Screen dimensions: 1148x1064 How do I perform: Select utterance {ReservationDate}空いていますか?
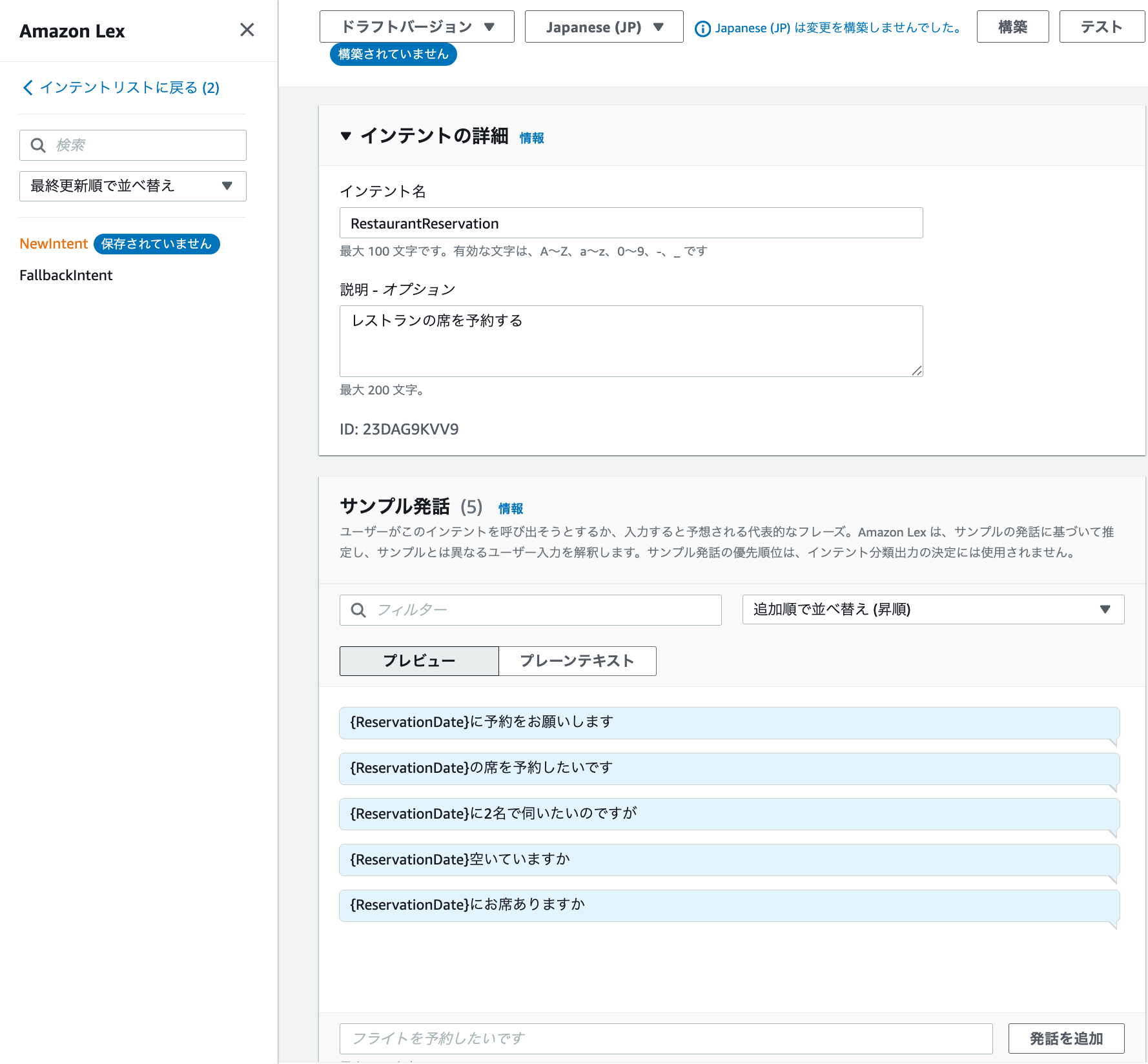[x=730, y=860]
